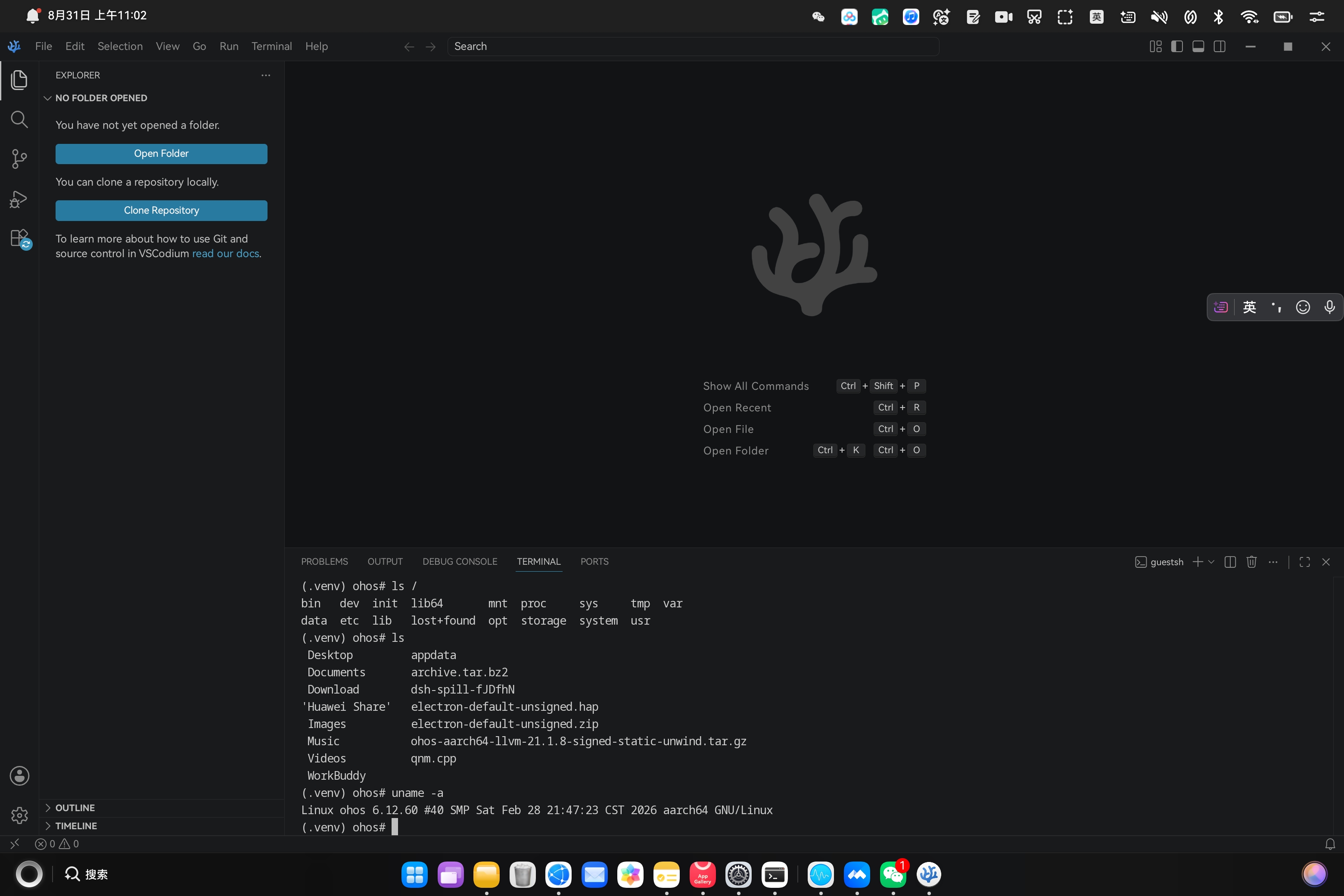The height and width of the screenshot is (896, 1344).
Task: Open terminal panel more actions ellipsis
Action: click(1273, 562)
